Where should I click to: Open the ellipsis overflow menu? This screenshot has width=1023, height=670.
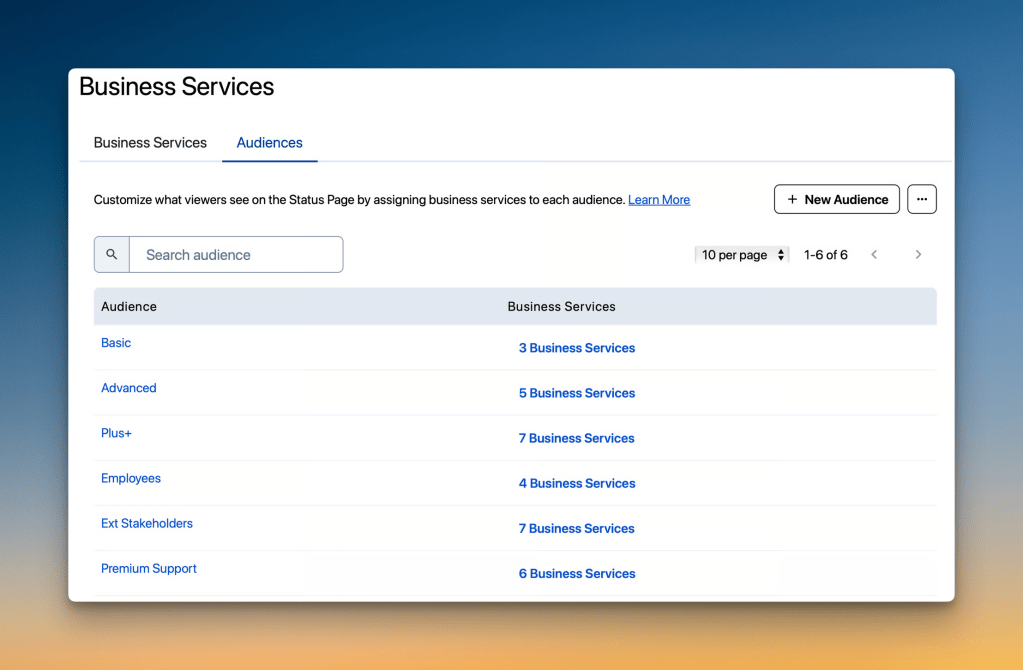[x=921, y=199]
